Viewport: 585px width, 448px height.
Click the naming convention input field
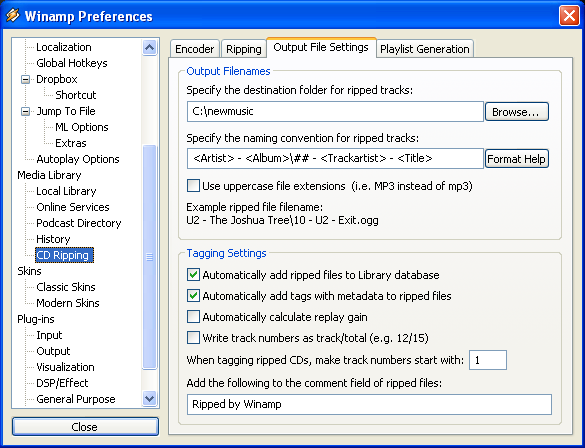pos(335,159)
